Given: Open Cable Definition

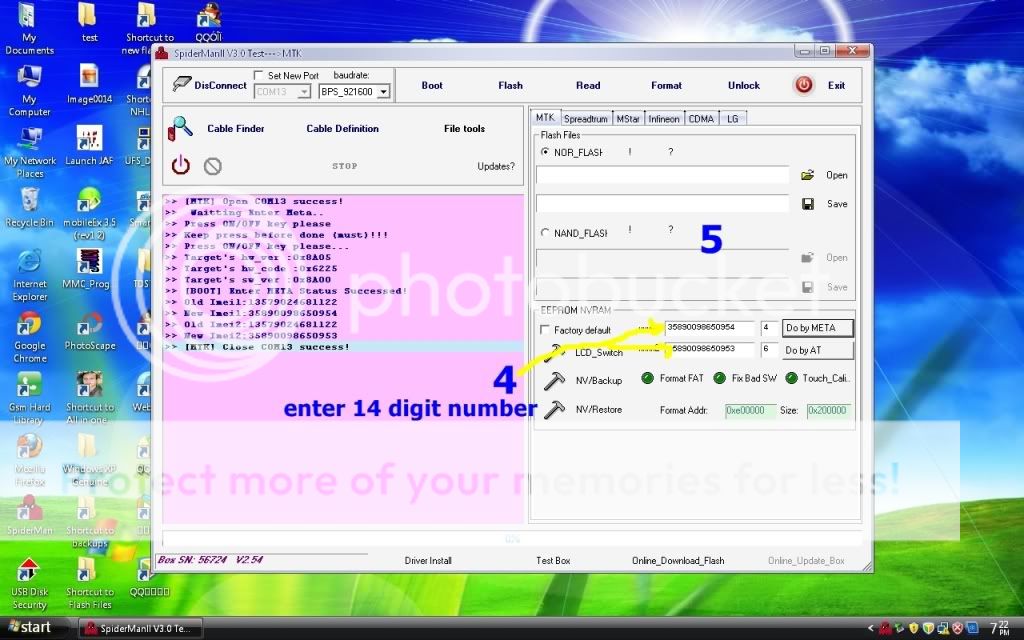Looking at the screenshot, I should pos(342,129).
